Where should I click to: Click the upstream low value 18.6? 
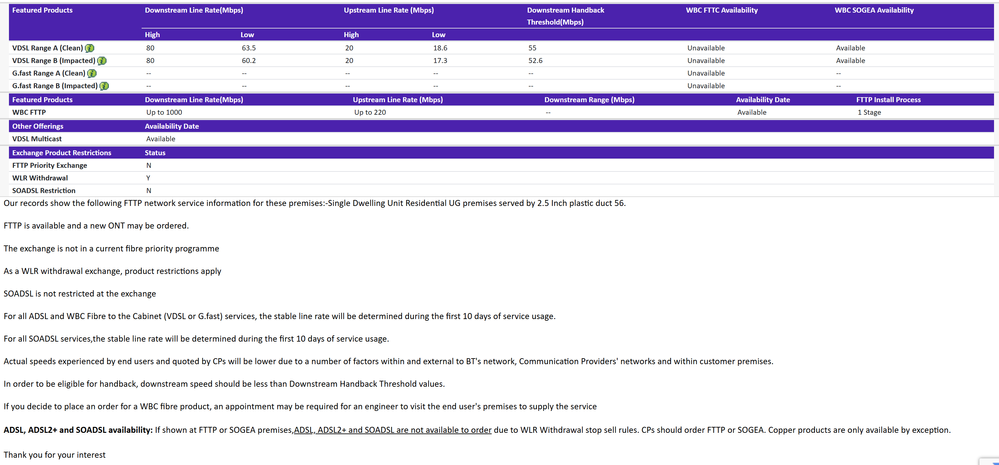pyautogui.click(x=440, y=48)
